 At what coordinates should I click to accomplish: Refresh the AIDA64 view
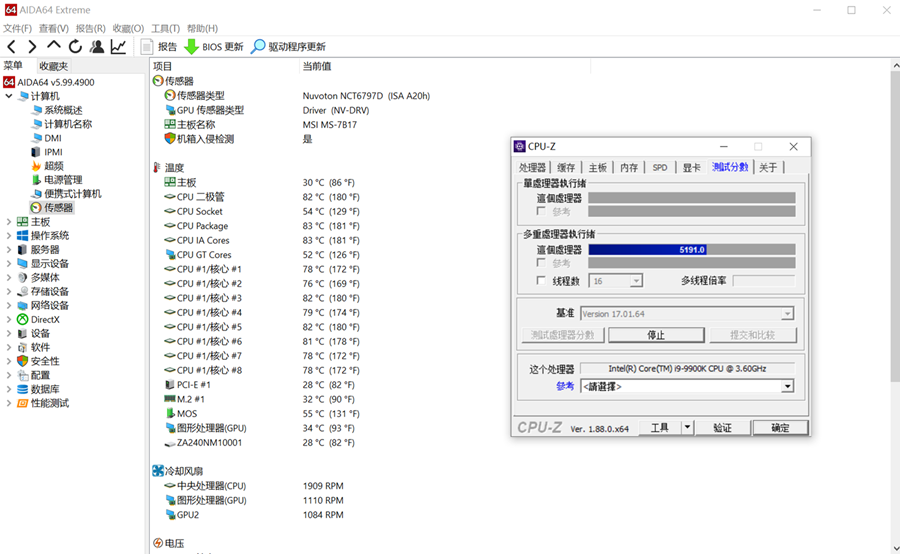coord(75,47)
